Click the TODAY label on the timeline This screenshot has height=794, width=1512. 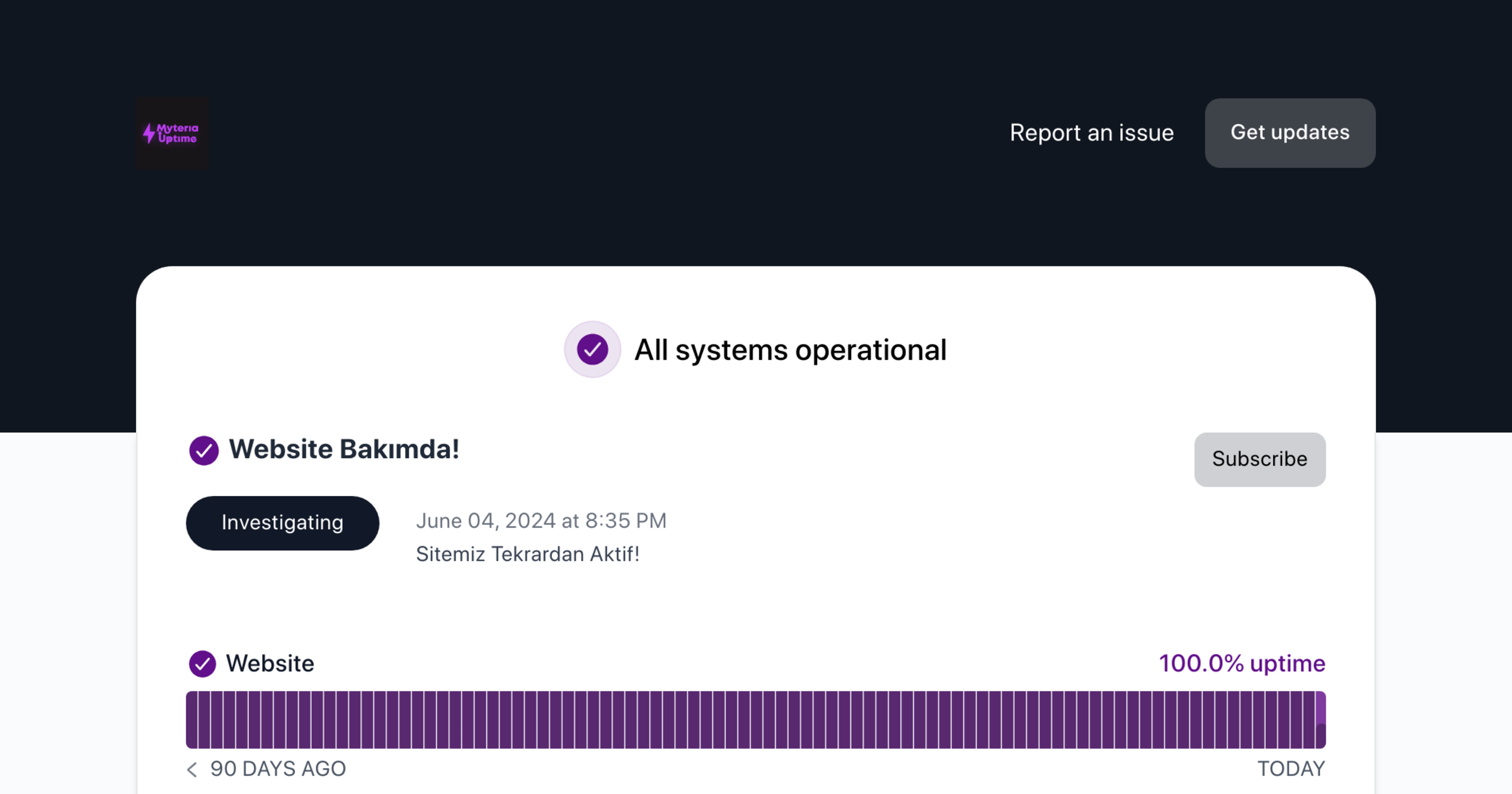point(1291,768)
